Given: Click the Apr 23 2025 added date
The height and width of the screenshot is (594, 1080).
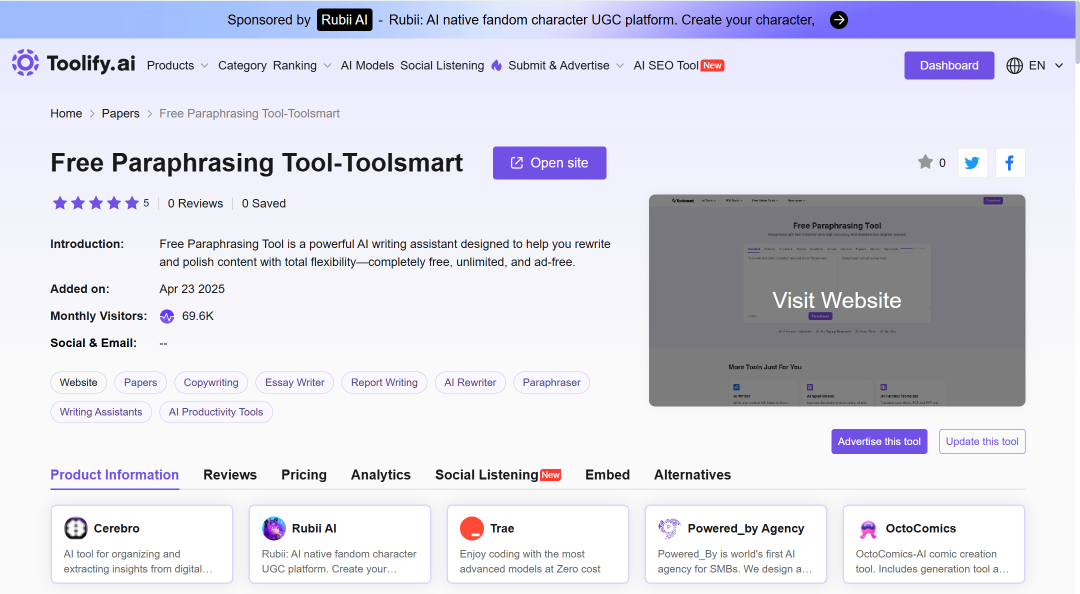Looking at the screenshot, I should [192, 289].
